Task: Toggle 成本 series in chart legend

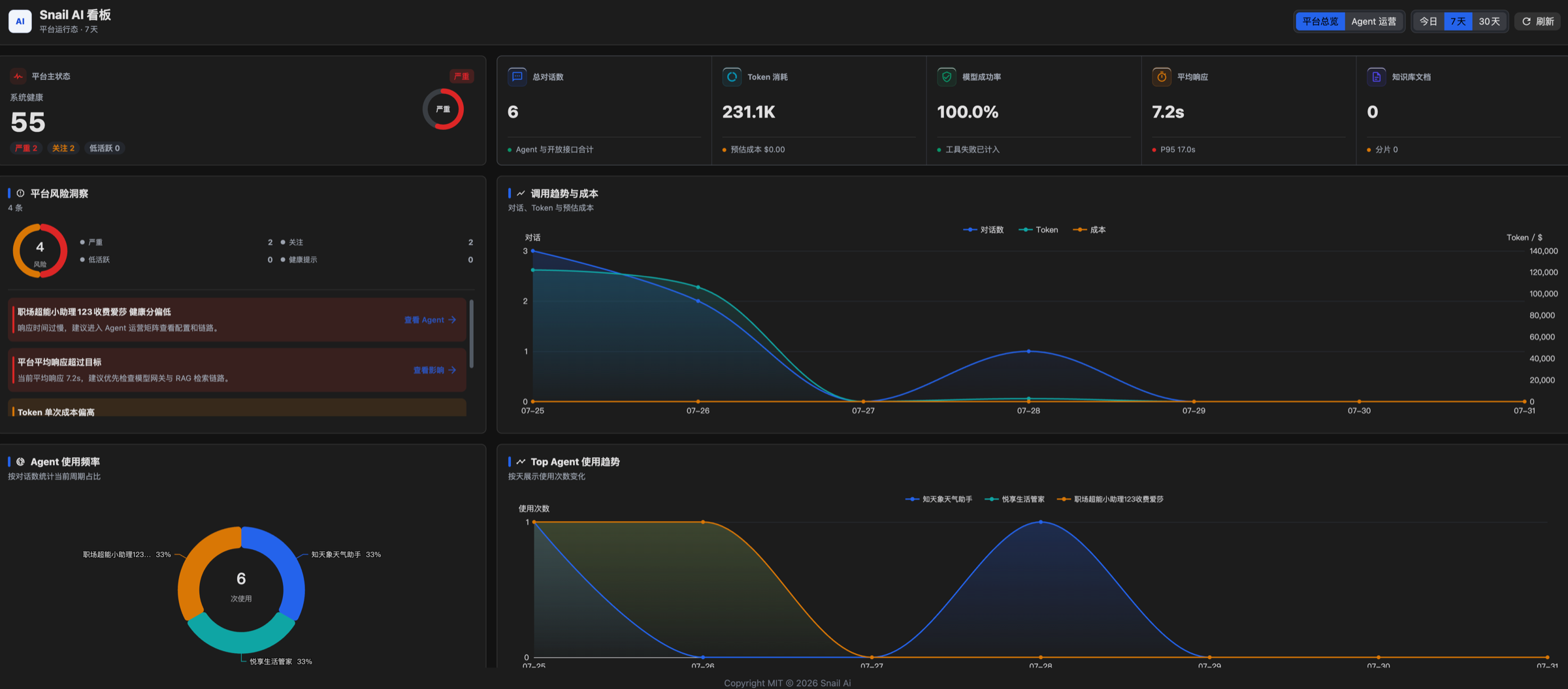Action: [x=1089, y=230]
